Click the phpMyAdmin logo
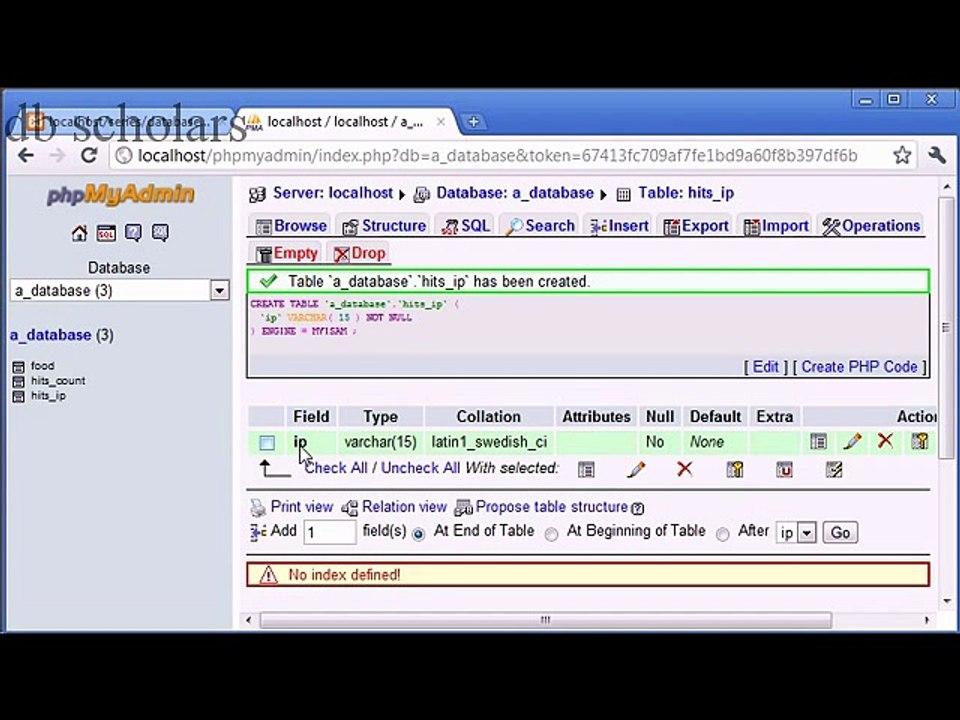 (121, 195)
